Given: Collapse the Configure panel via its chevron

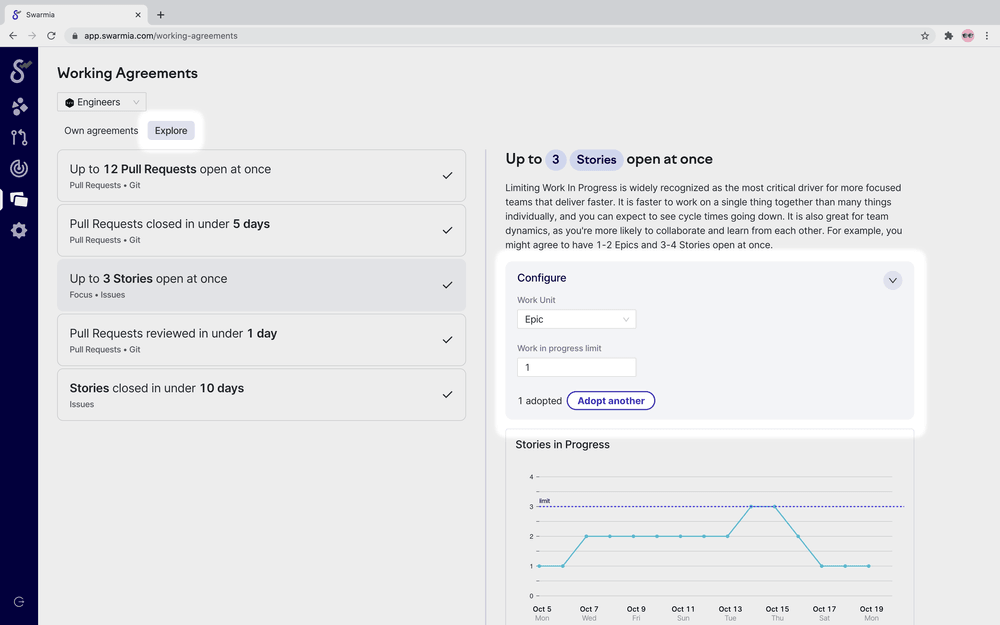Looking at the screenshot, I should pos(892,280).
